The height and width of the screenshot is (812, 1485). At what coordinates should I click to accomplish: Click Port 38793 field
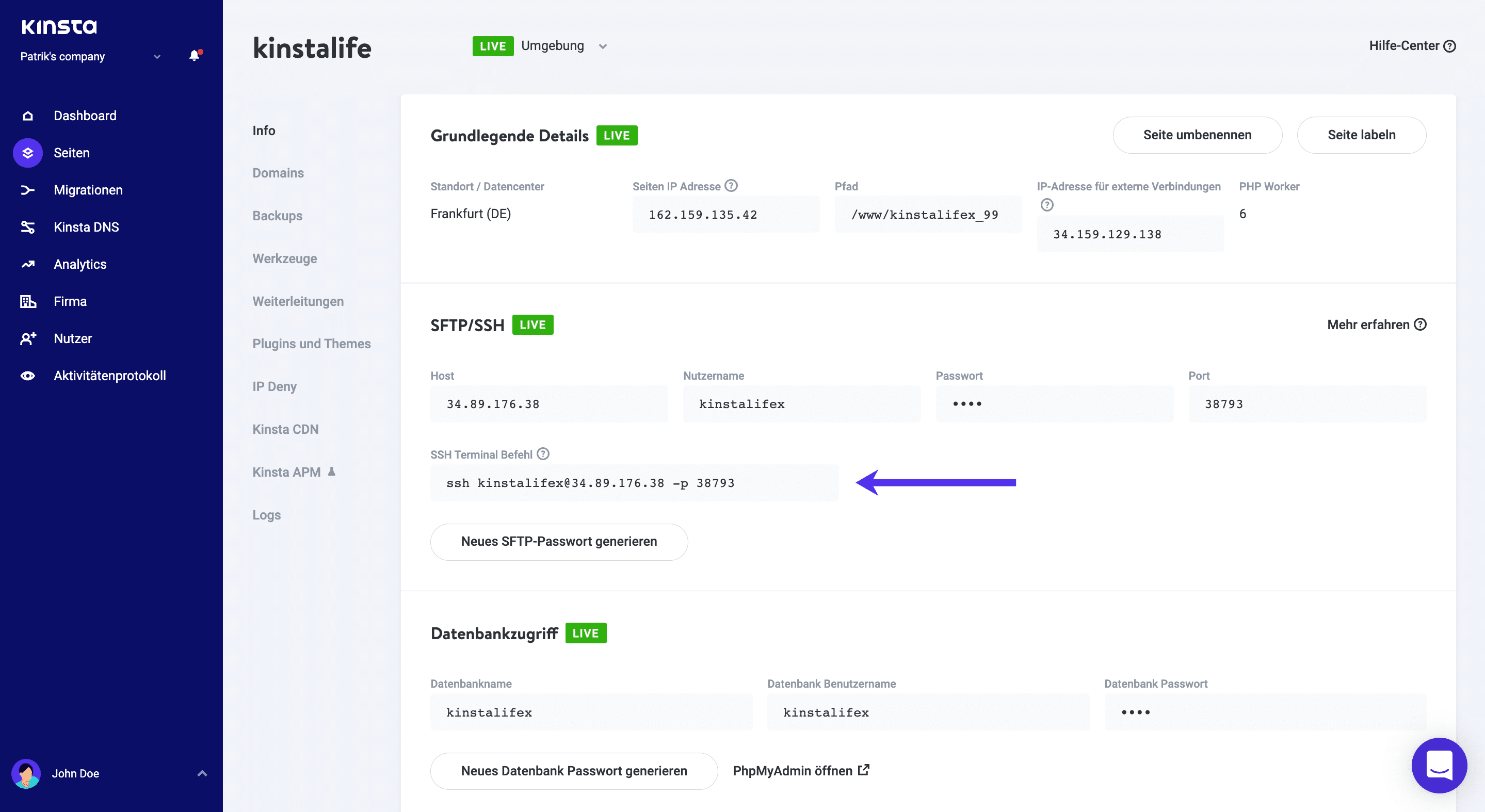click(1308, 404)
